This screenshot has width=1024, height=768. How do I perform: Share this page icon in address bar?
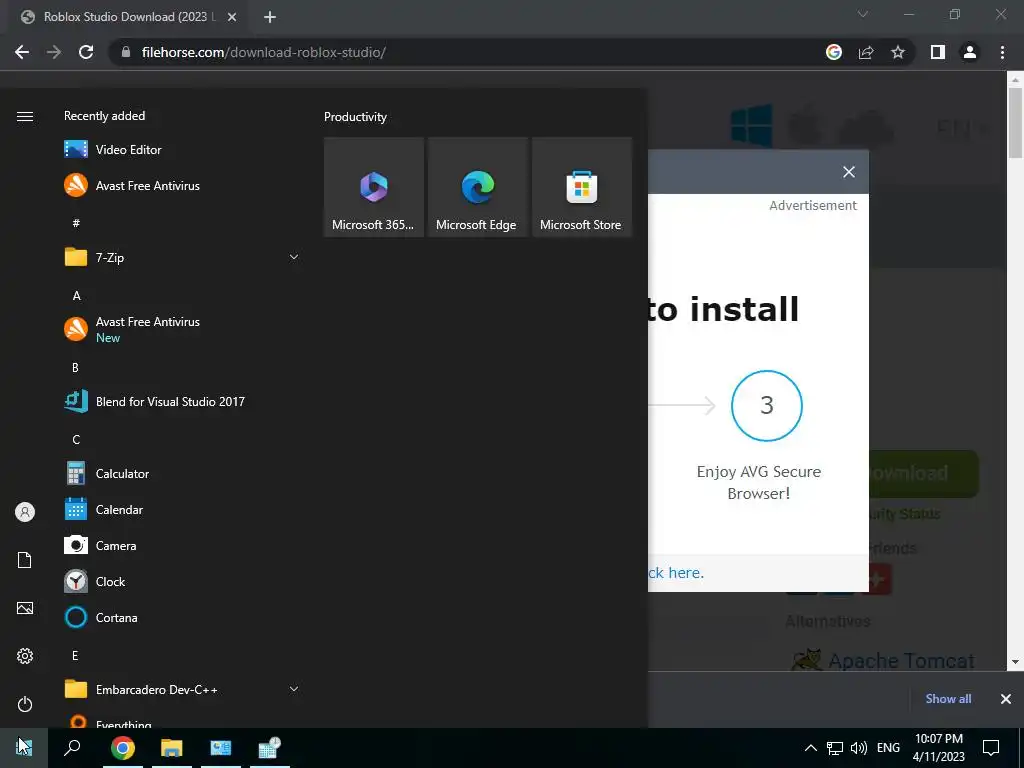866,52
